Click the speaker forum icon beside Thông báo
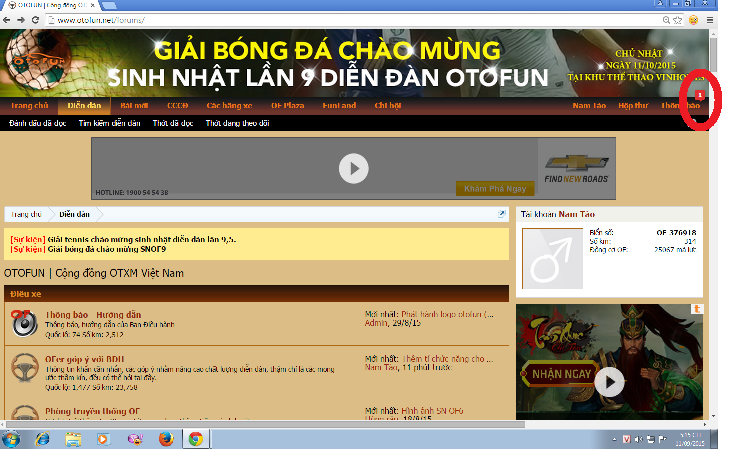This screenshot has width=739, height=460. coord(25,324)
